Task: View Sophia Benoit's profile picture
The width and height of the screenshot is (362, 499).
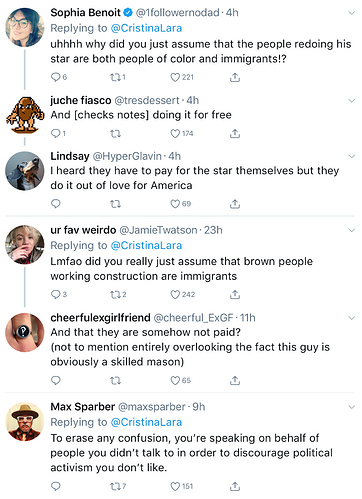Action: [x=25, y=27]
